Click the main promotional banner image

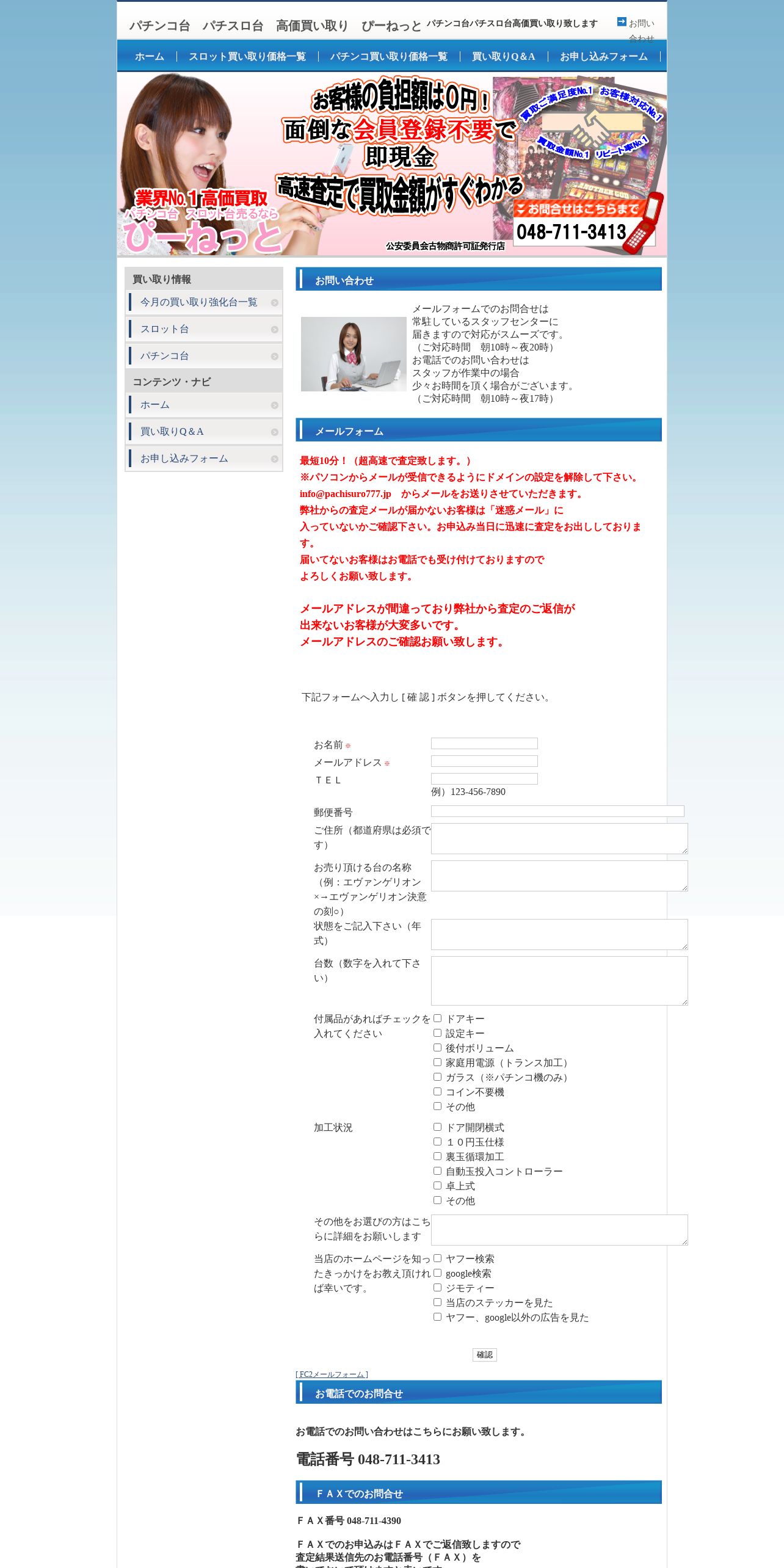(x=392, y=164)
